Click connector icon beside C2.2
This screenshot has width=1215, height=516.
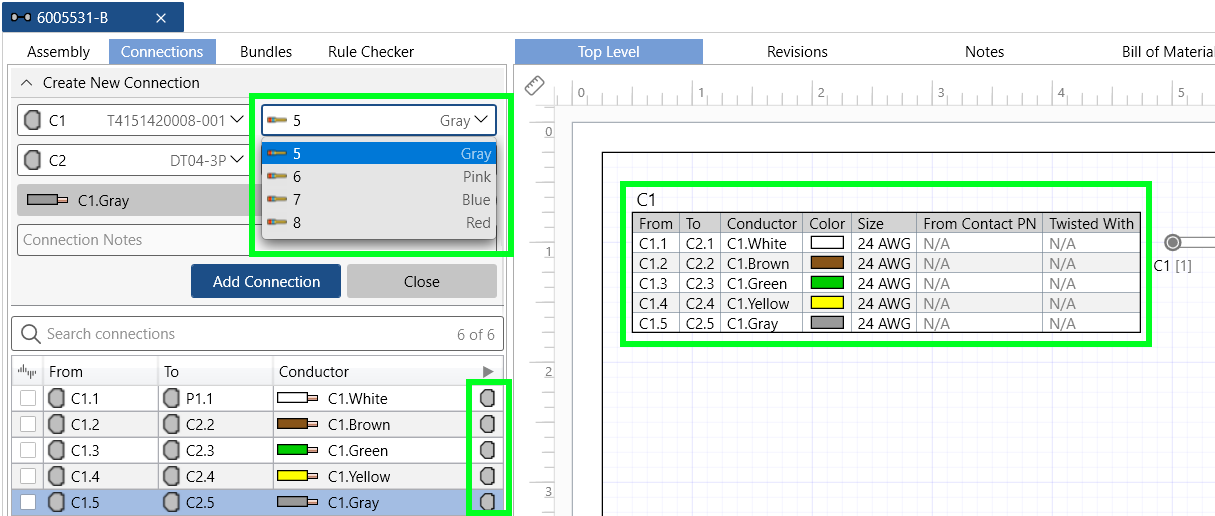tap(171, 424)
